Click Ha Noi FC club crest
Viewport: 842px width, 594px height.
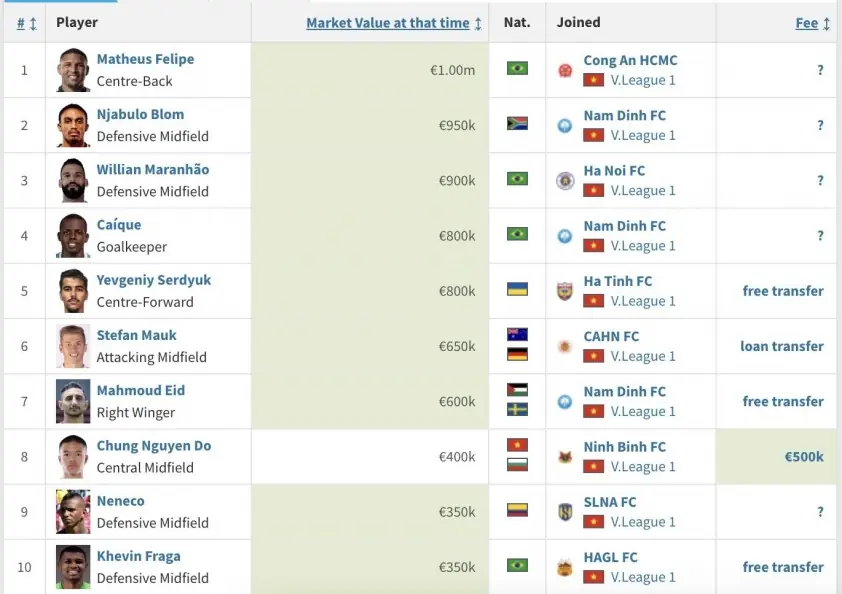(x=566, y=181)
